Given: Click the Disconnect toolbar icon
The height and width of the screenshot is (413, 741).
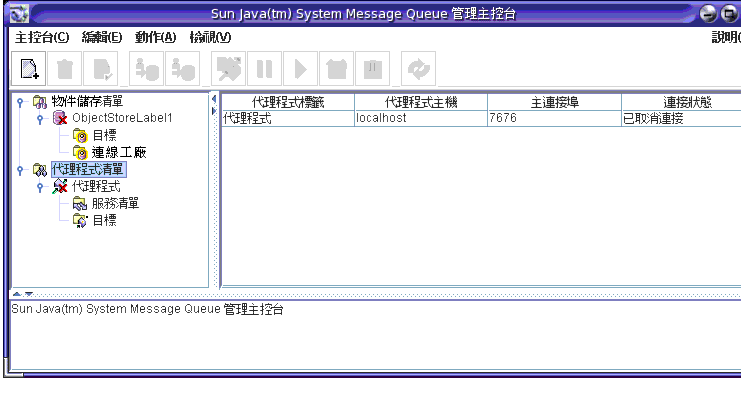Looking at the screenshot, I should point(182,69).
